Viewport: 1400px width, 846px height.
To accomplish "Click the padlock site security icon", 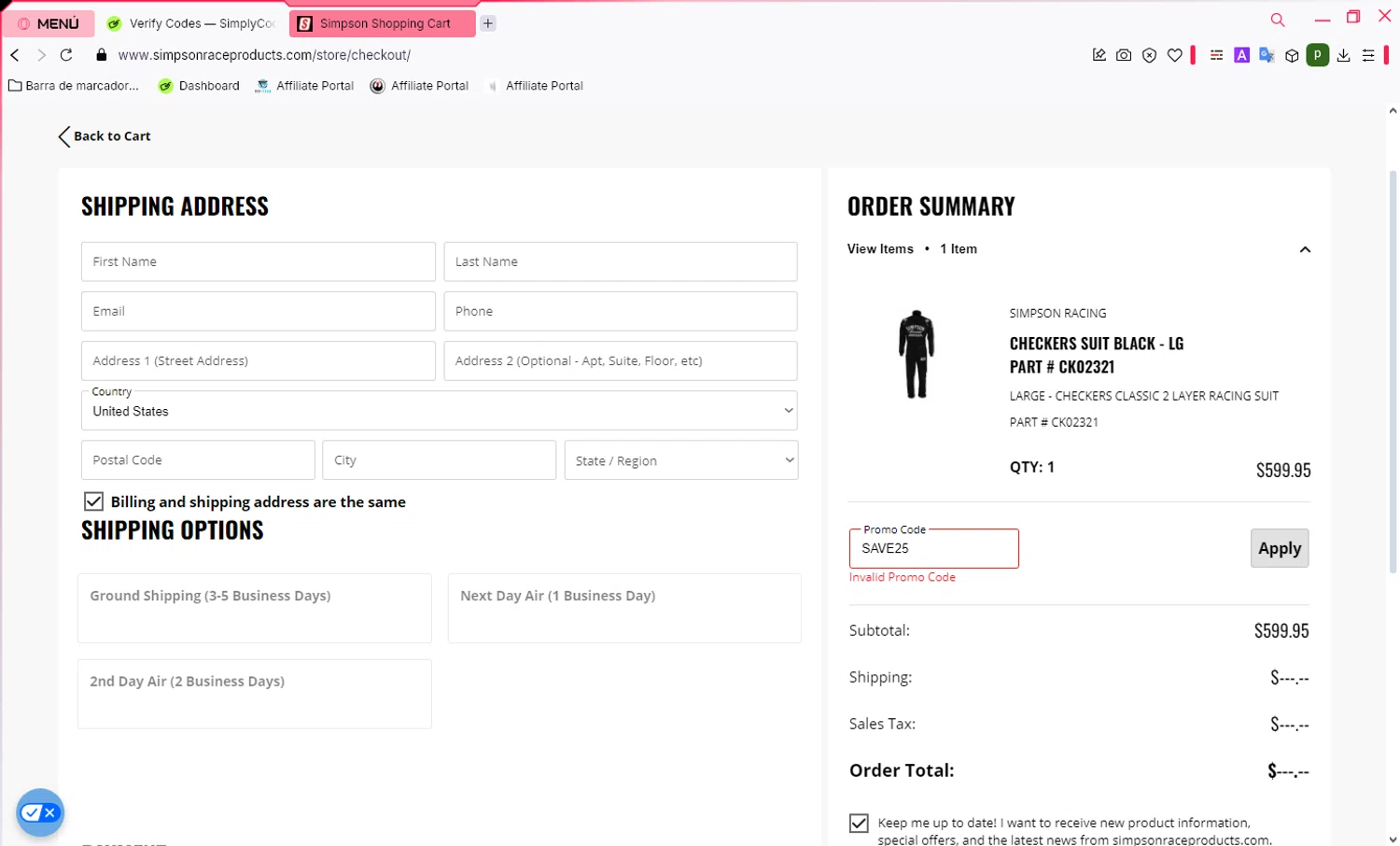I will click(x=102, y=55).
